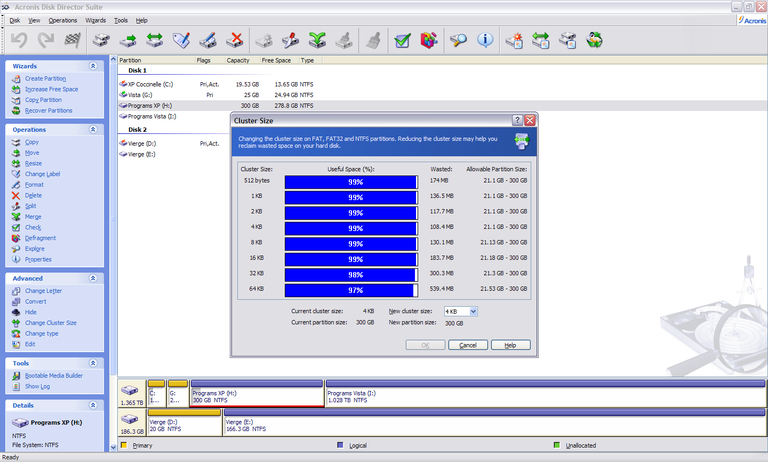Collapse the Operations panel
This screenshot has width=768, height=462.
[x=93, y=129]
